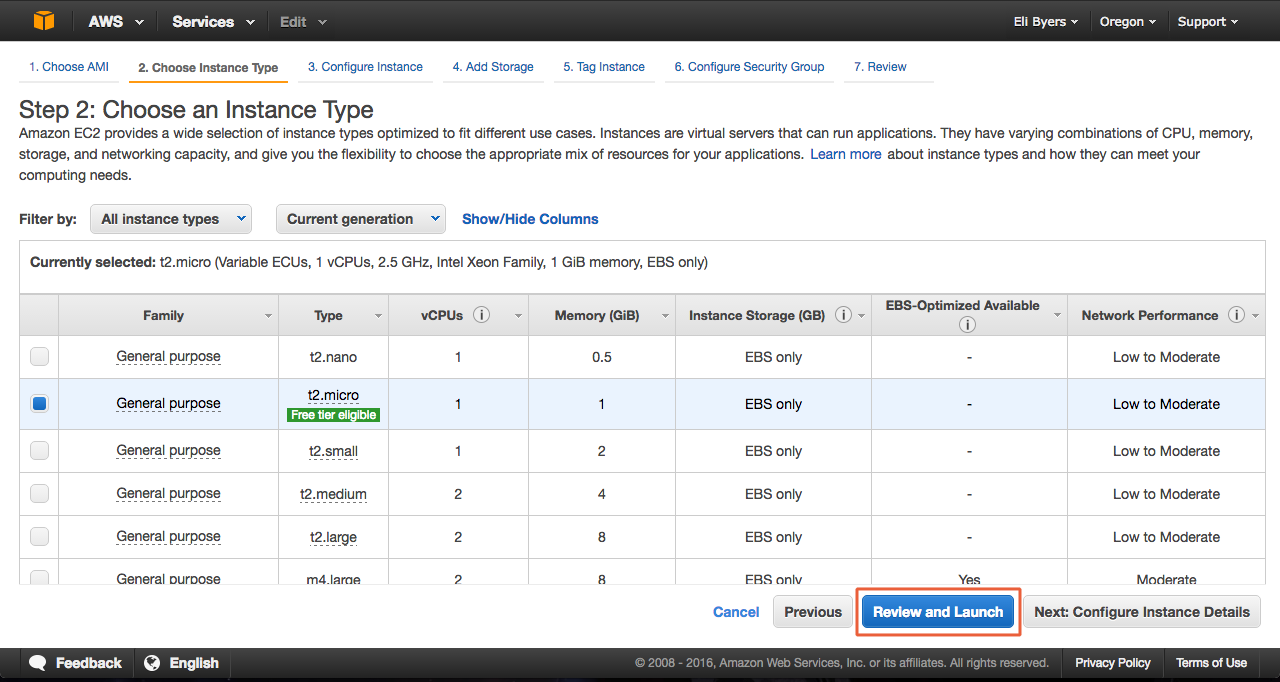The image size is (1280, 682).
Task: Click General purpose in t2.nano row
Action: pos(168,357)
